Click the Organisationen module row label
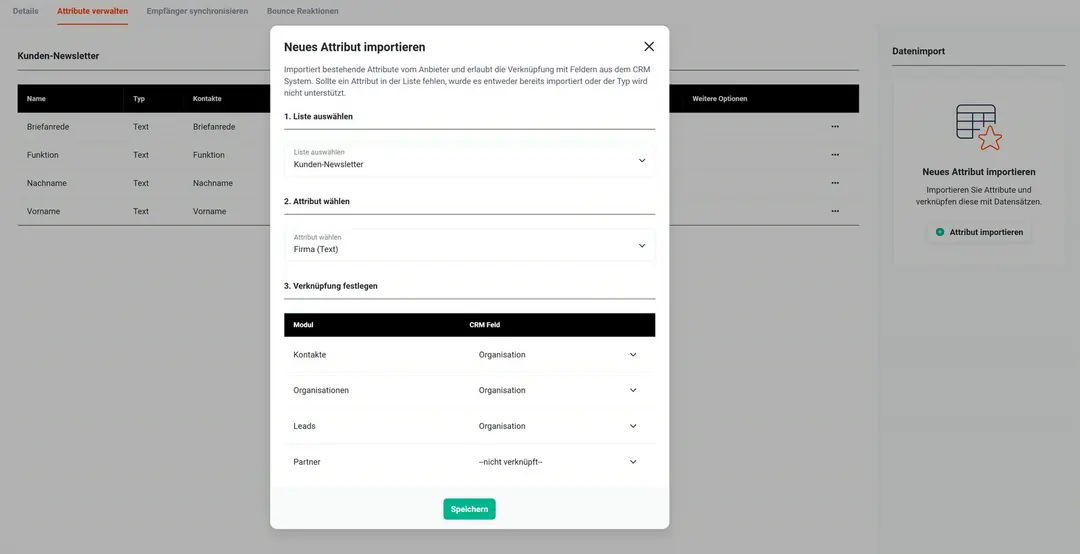1080x554 pixels. coord(321,390)
